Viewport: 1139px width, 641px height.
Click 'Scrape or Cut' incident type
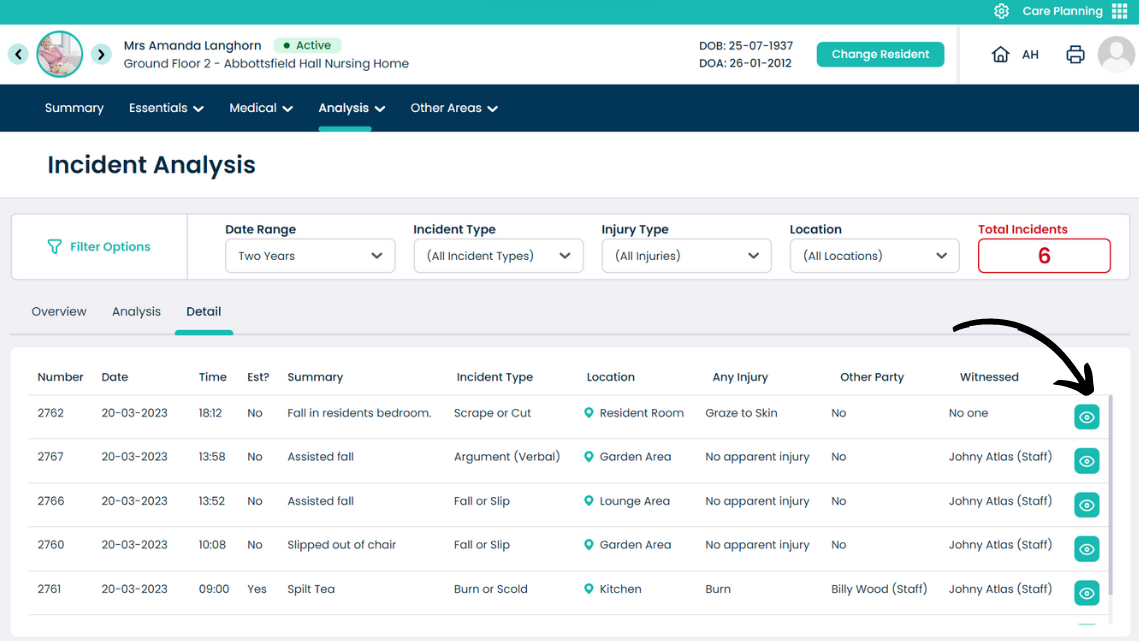pos(493,413)
